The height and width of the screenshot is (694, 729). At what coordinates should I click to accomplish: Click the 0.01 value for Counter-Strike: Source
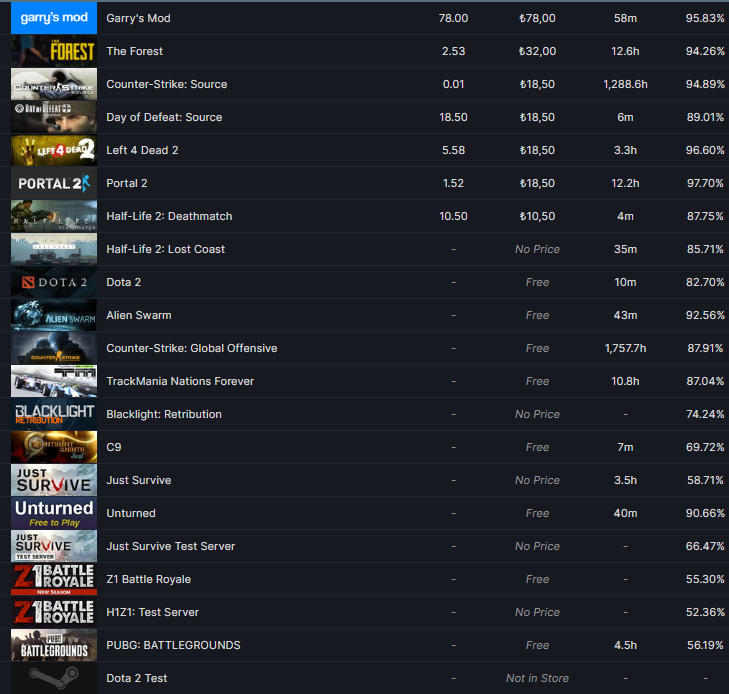[x=453, y=84]
